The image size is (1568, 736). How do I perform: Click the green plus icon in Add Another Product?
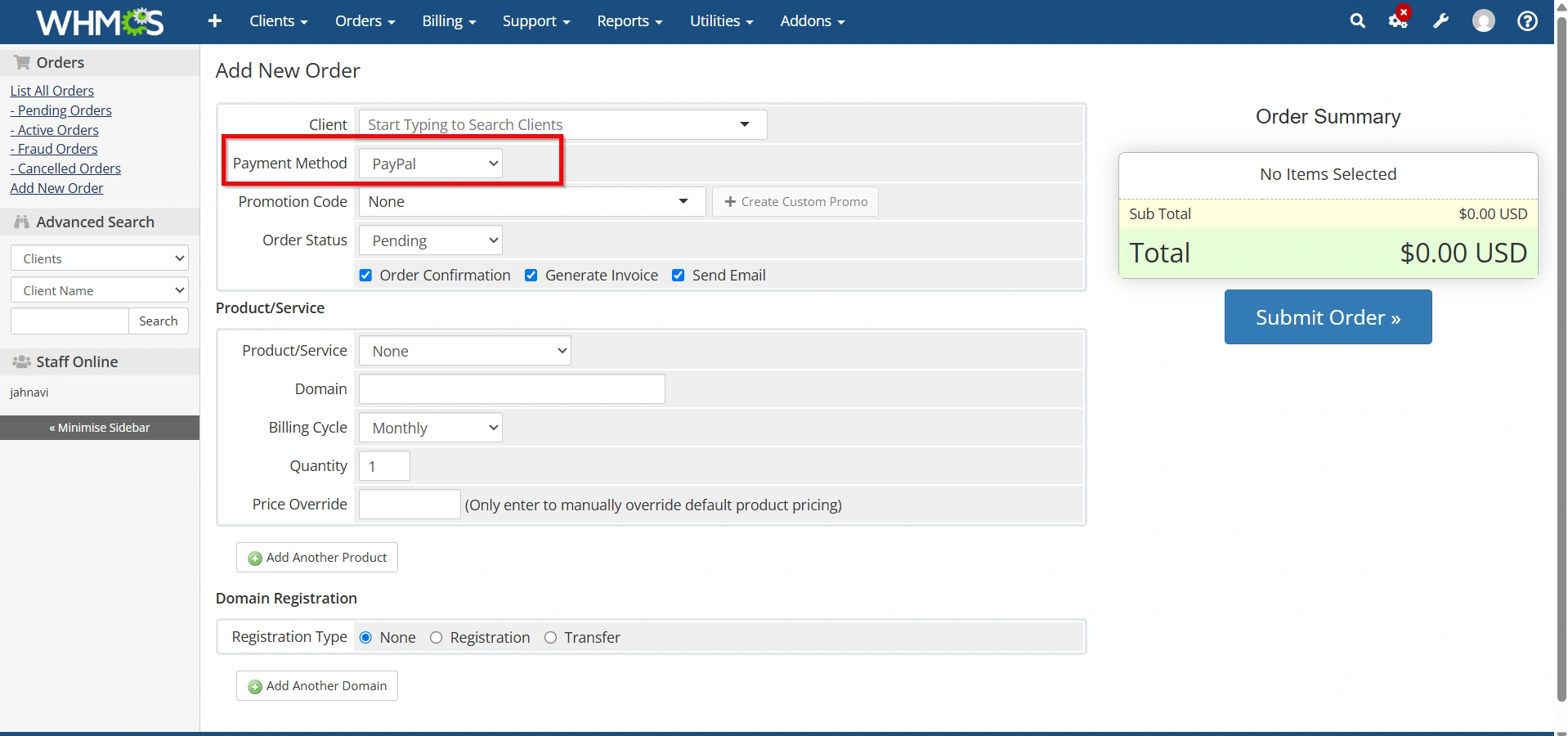pos(255,558)
